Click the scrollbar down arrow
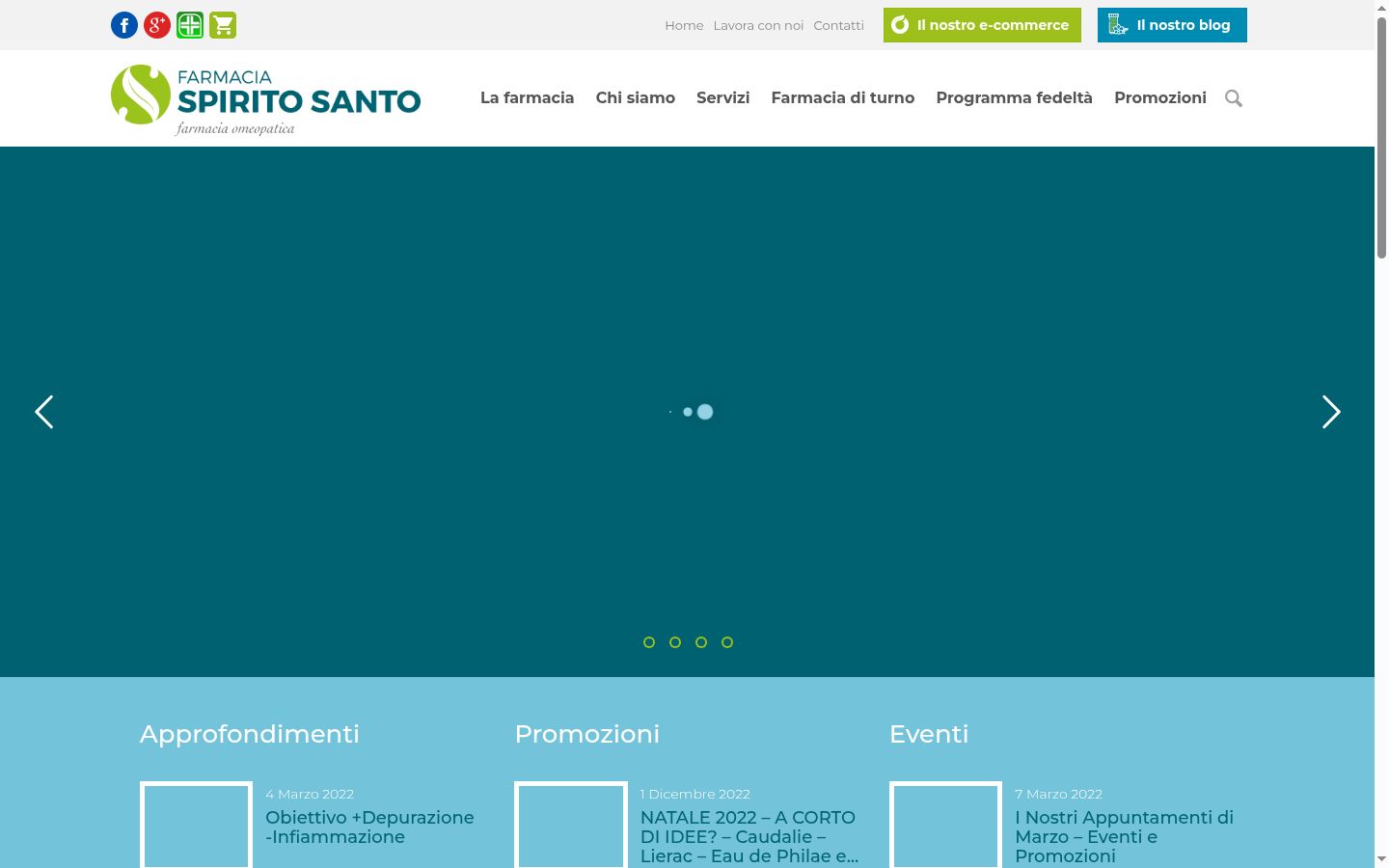1389x868 pixels. [x=1381, y=859]
